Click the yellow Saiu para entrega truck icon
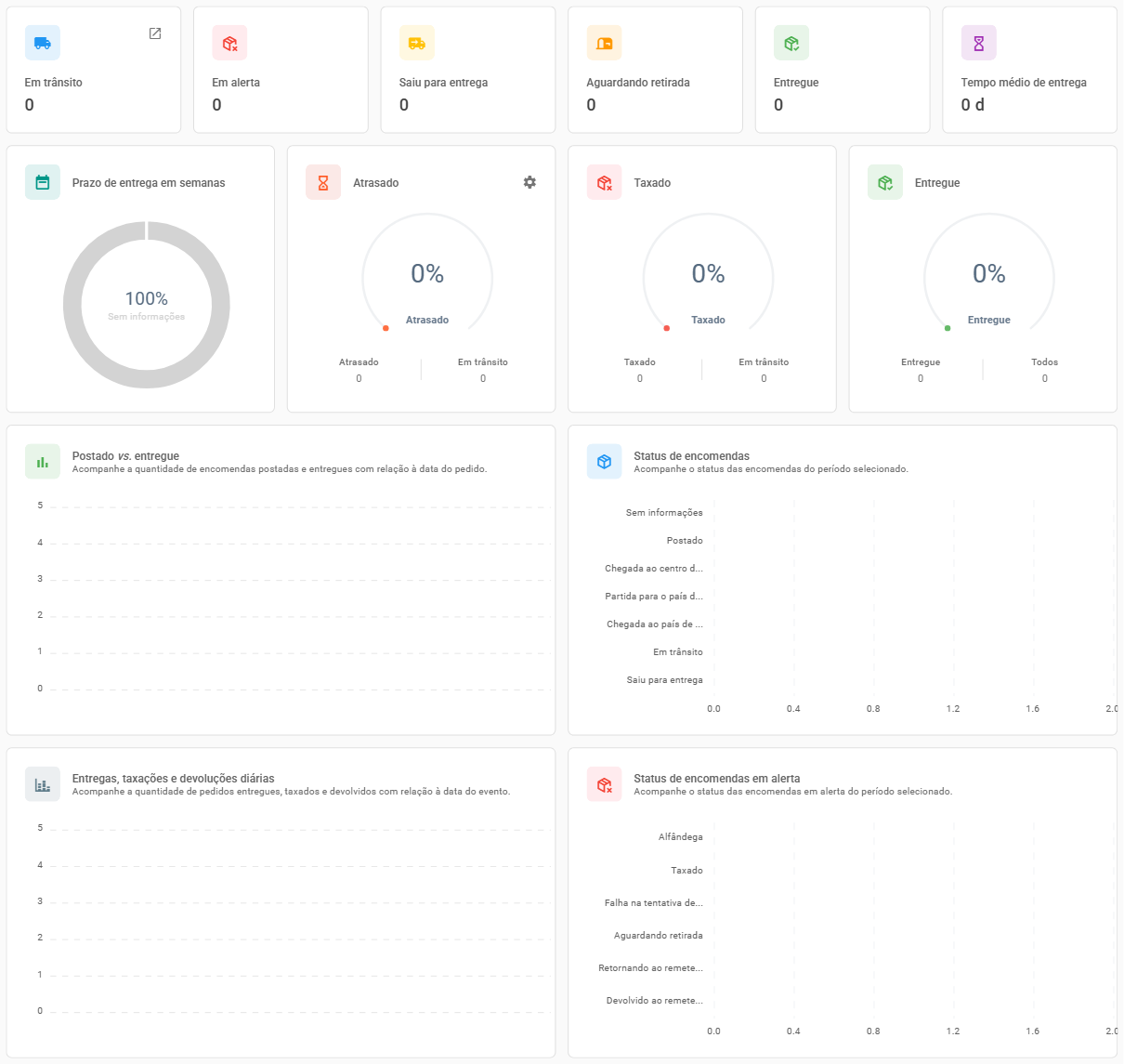 pos(417,43)
